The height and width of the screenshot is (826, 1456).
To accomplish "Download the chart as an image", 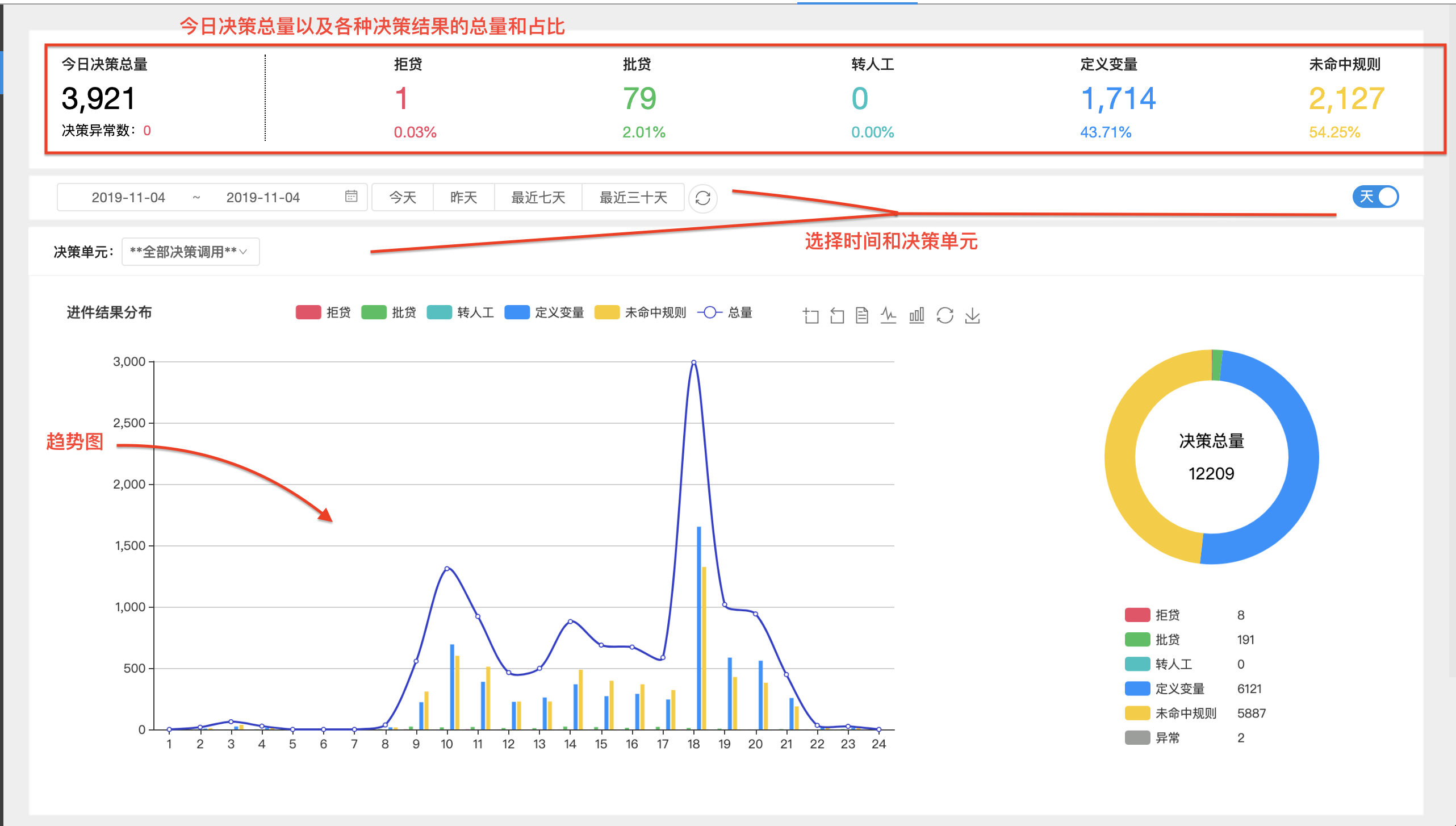I will click(x=972, y=315).
